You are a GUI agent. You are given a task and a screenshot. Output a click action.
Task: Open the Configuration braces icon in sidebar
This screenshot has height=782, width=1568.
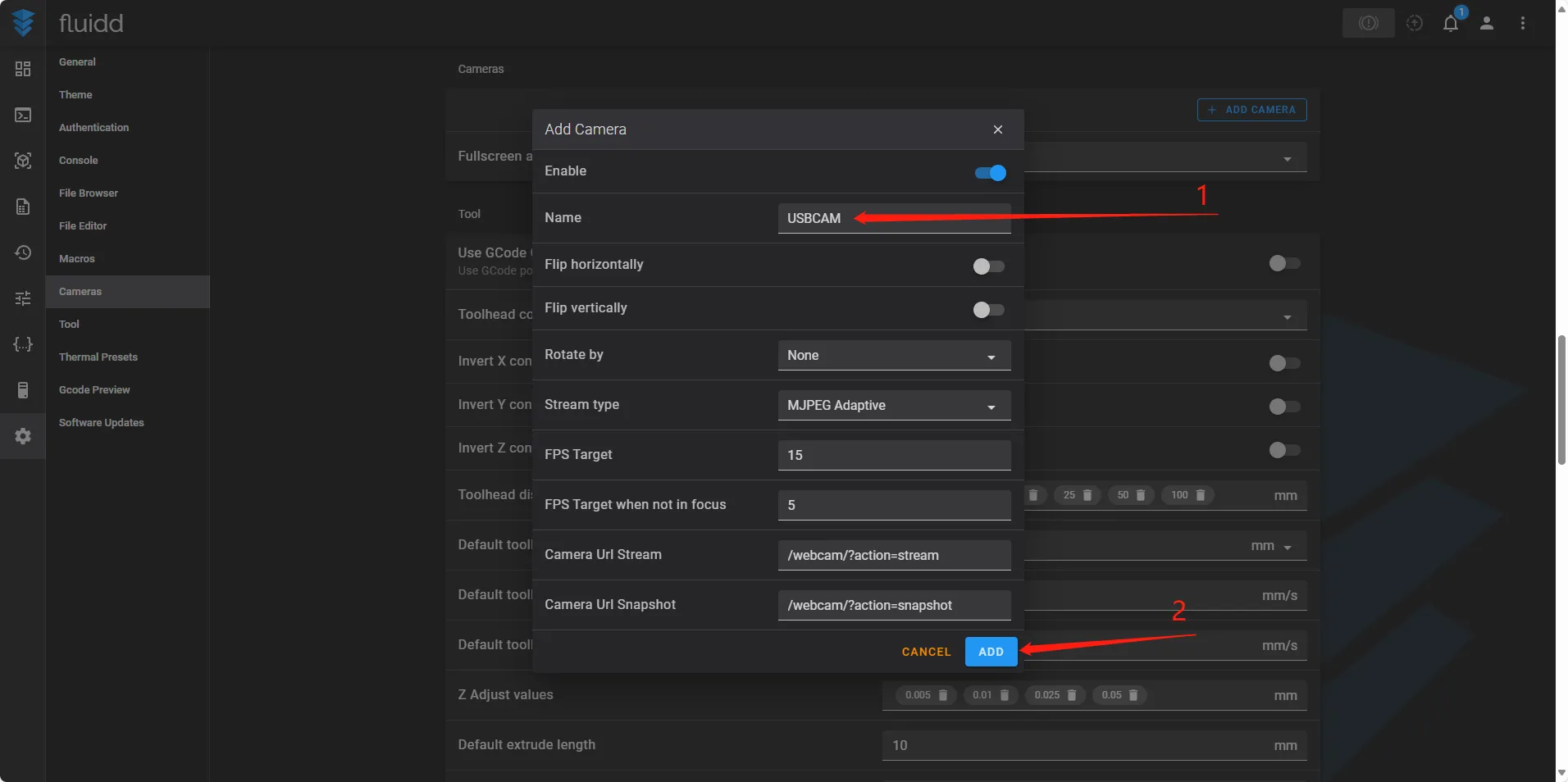[x=23, y=344]
